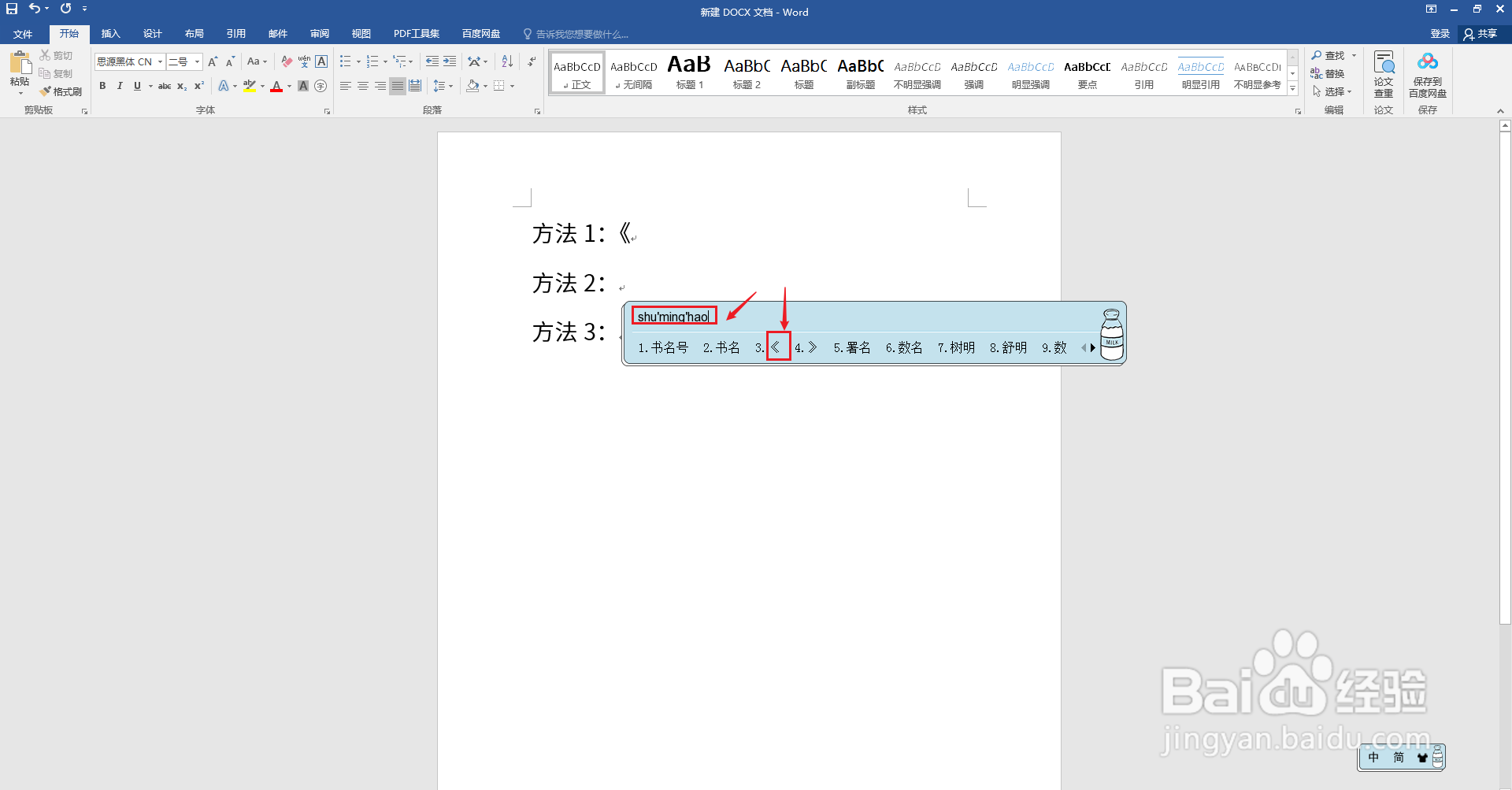Open the font name dropdown
The width and height of the screenshot is (1512, 790).
click(160, 61)
